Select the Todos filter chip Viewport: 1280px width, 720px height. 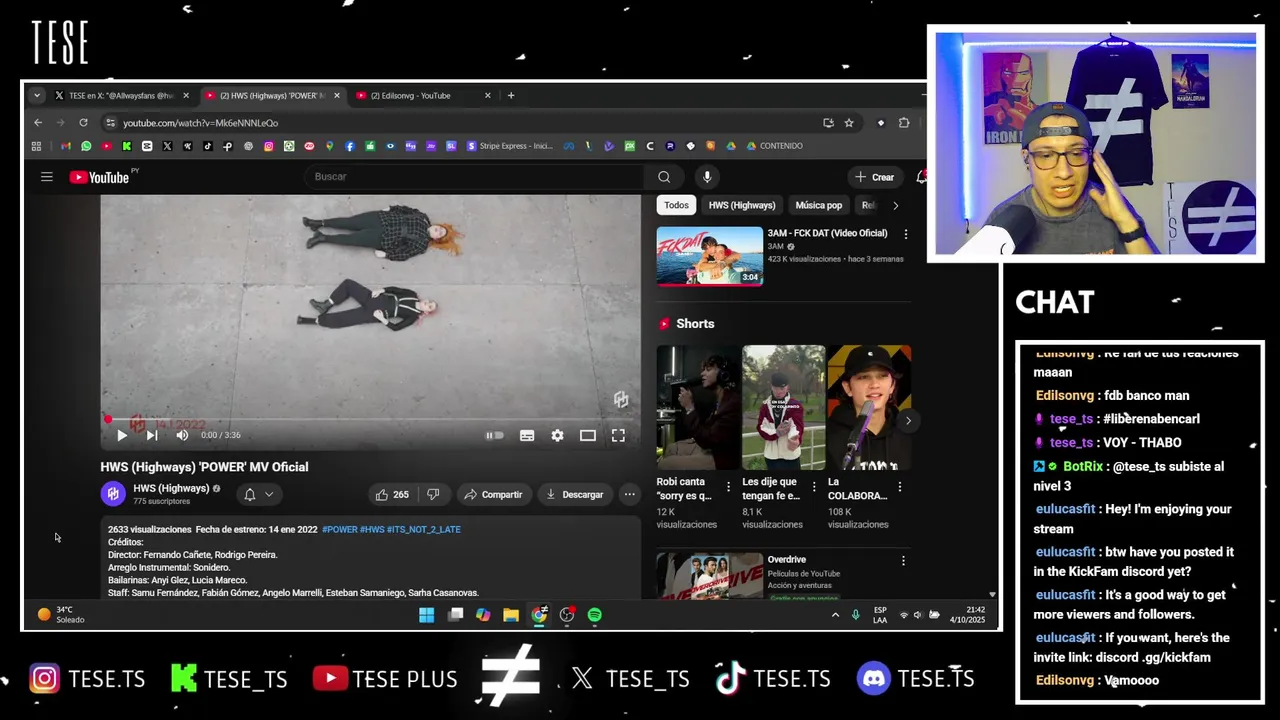tap(676, 205)
